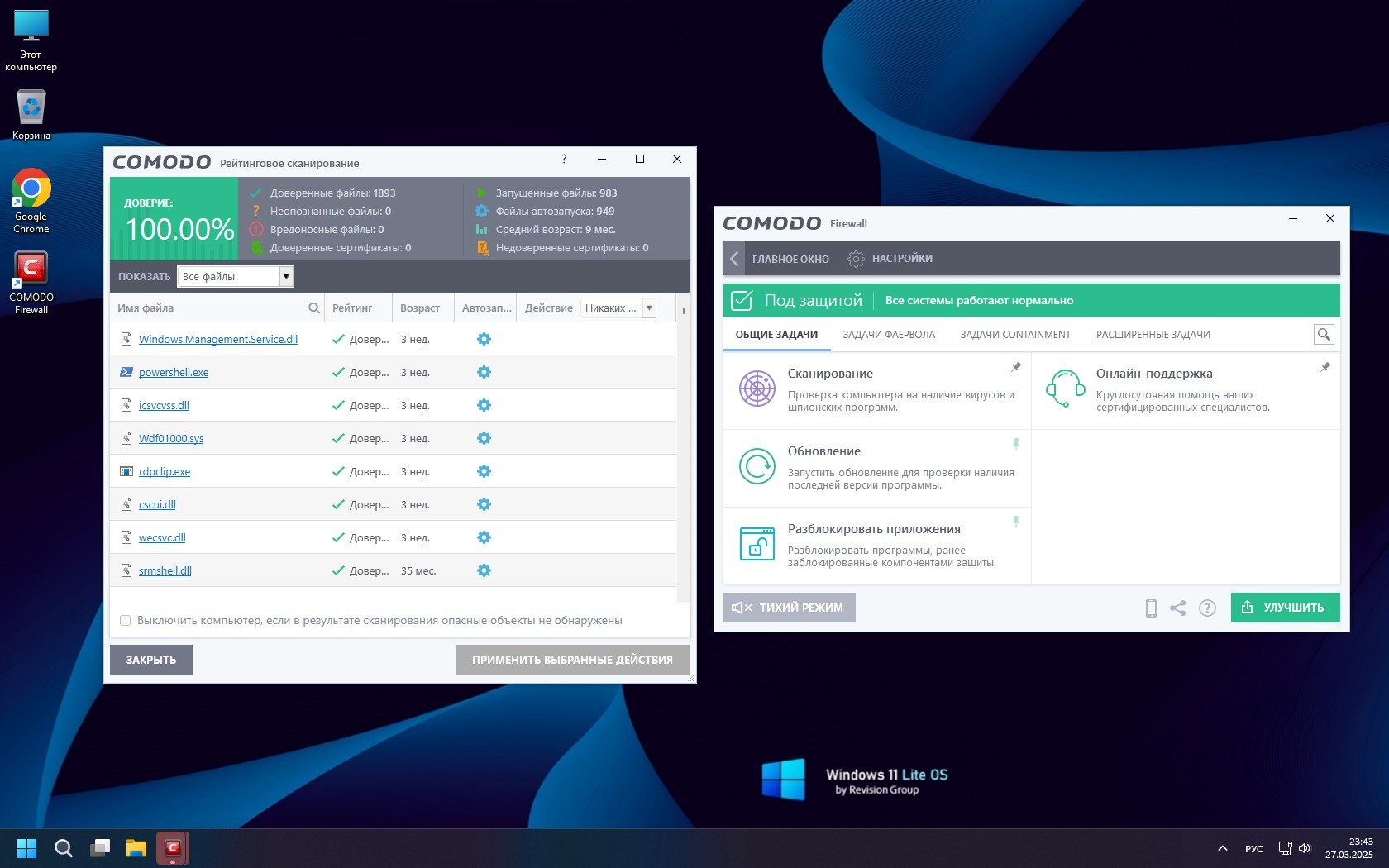The width and height of the screenshot is (1389, 868).
Task: Open the help question mark in Firewall footer
Action: (x=1207, y=608)
